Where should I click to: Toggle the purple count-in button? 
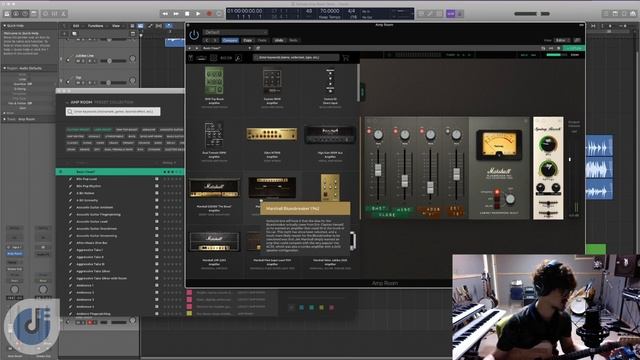coord(451,13)
